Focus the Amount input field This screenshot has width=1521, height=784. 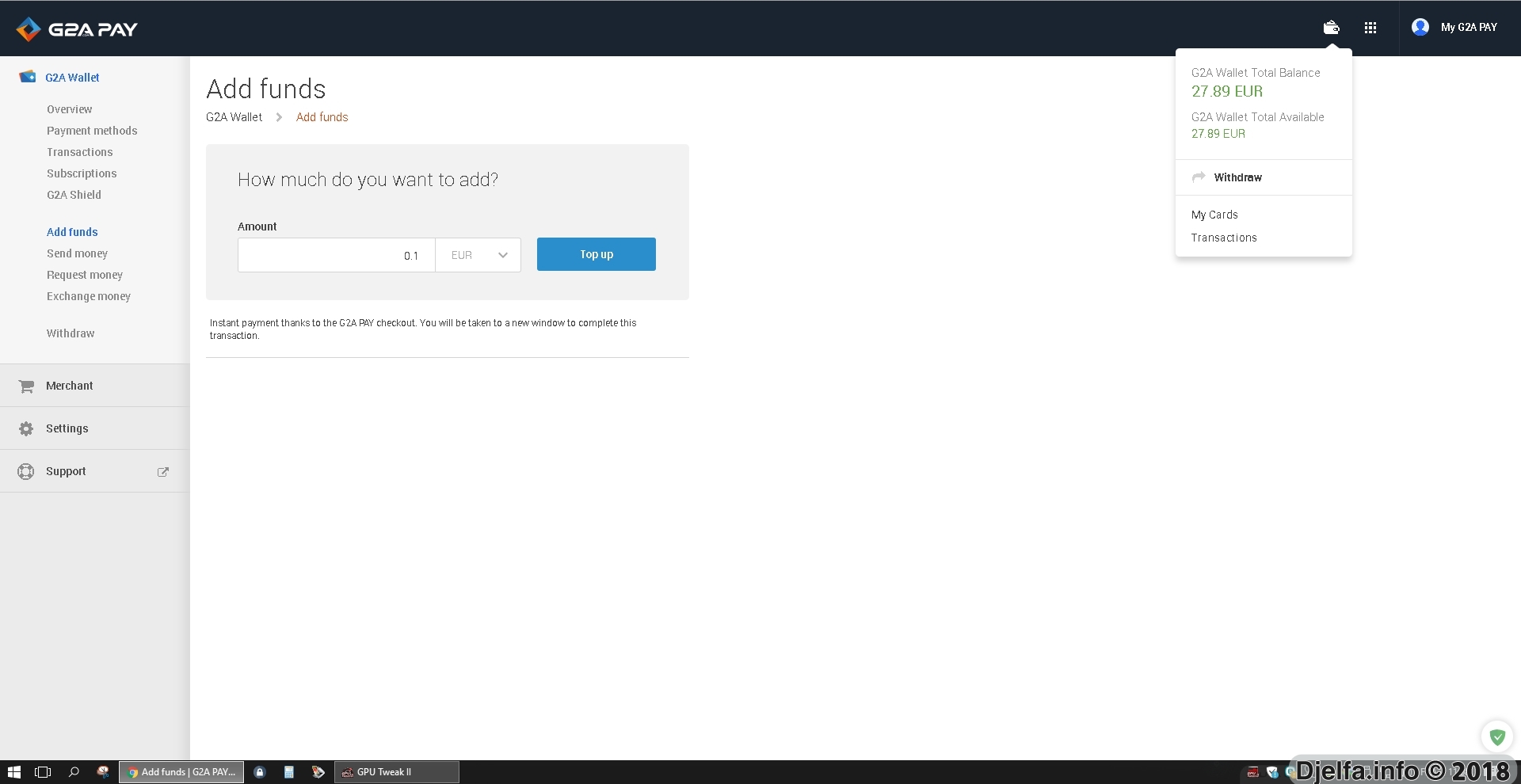click(x=337, y=255)
